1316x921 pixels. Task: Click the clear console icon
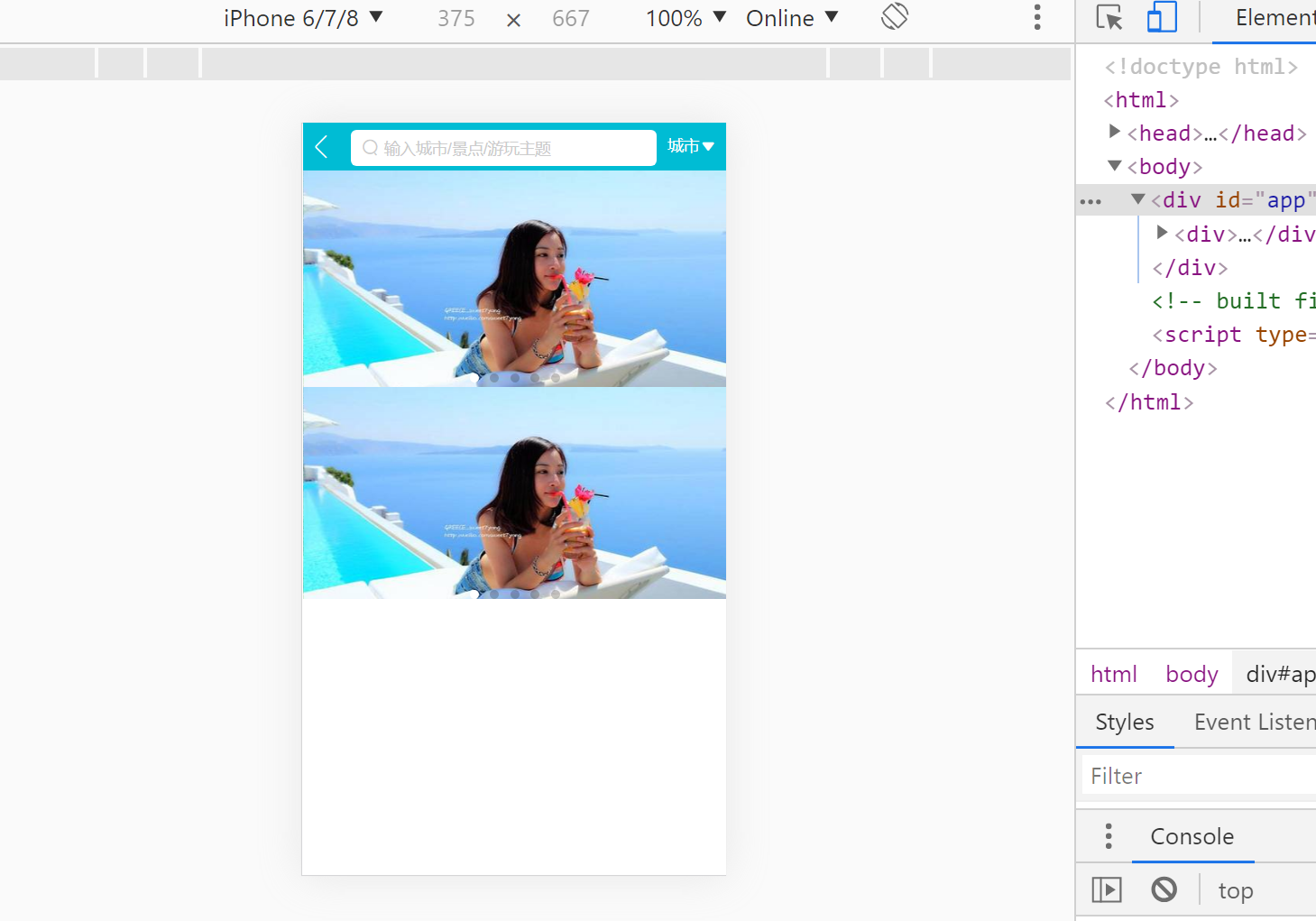1164,890
